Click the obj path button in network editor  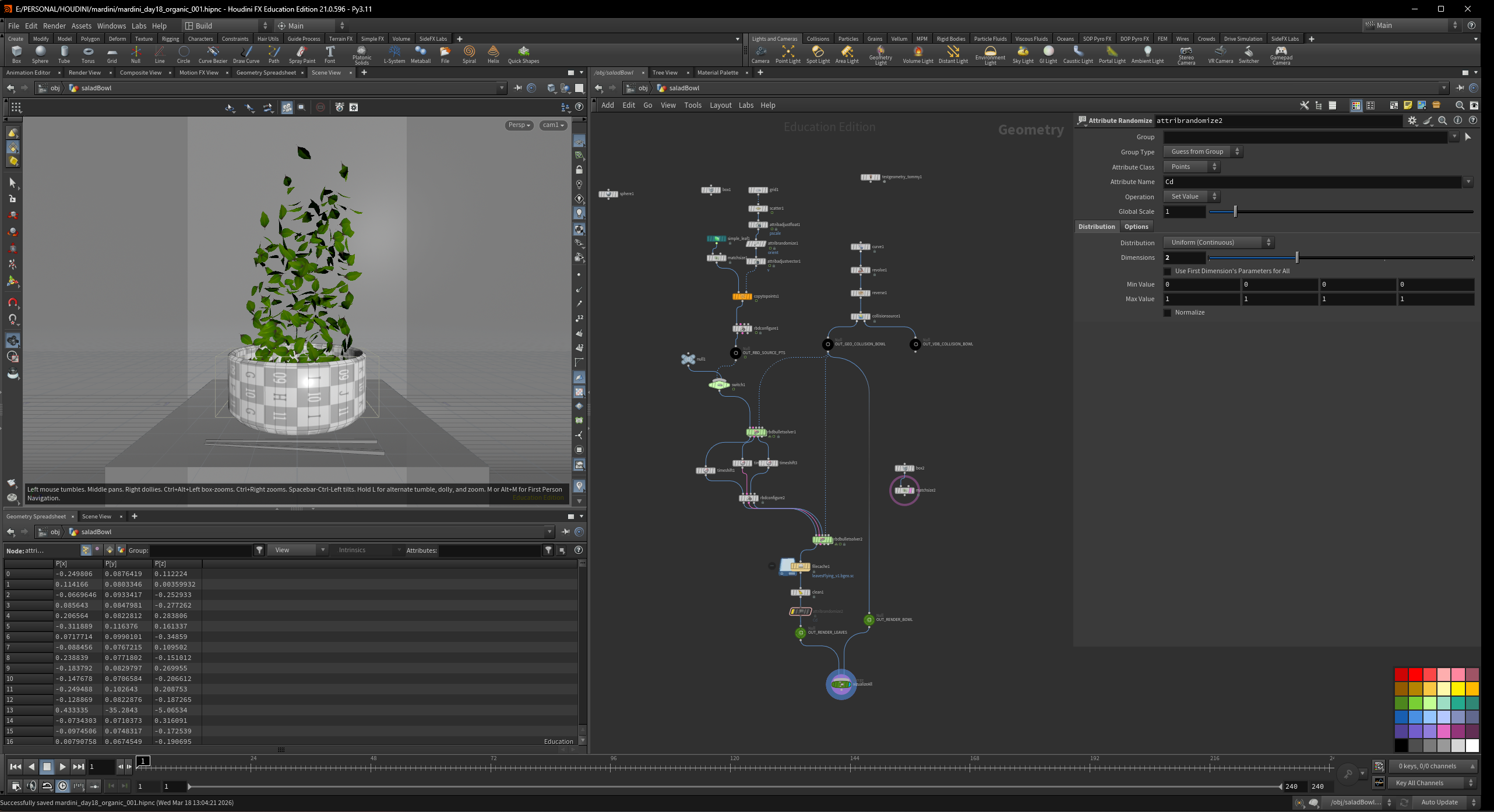(x=637, y=89)
